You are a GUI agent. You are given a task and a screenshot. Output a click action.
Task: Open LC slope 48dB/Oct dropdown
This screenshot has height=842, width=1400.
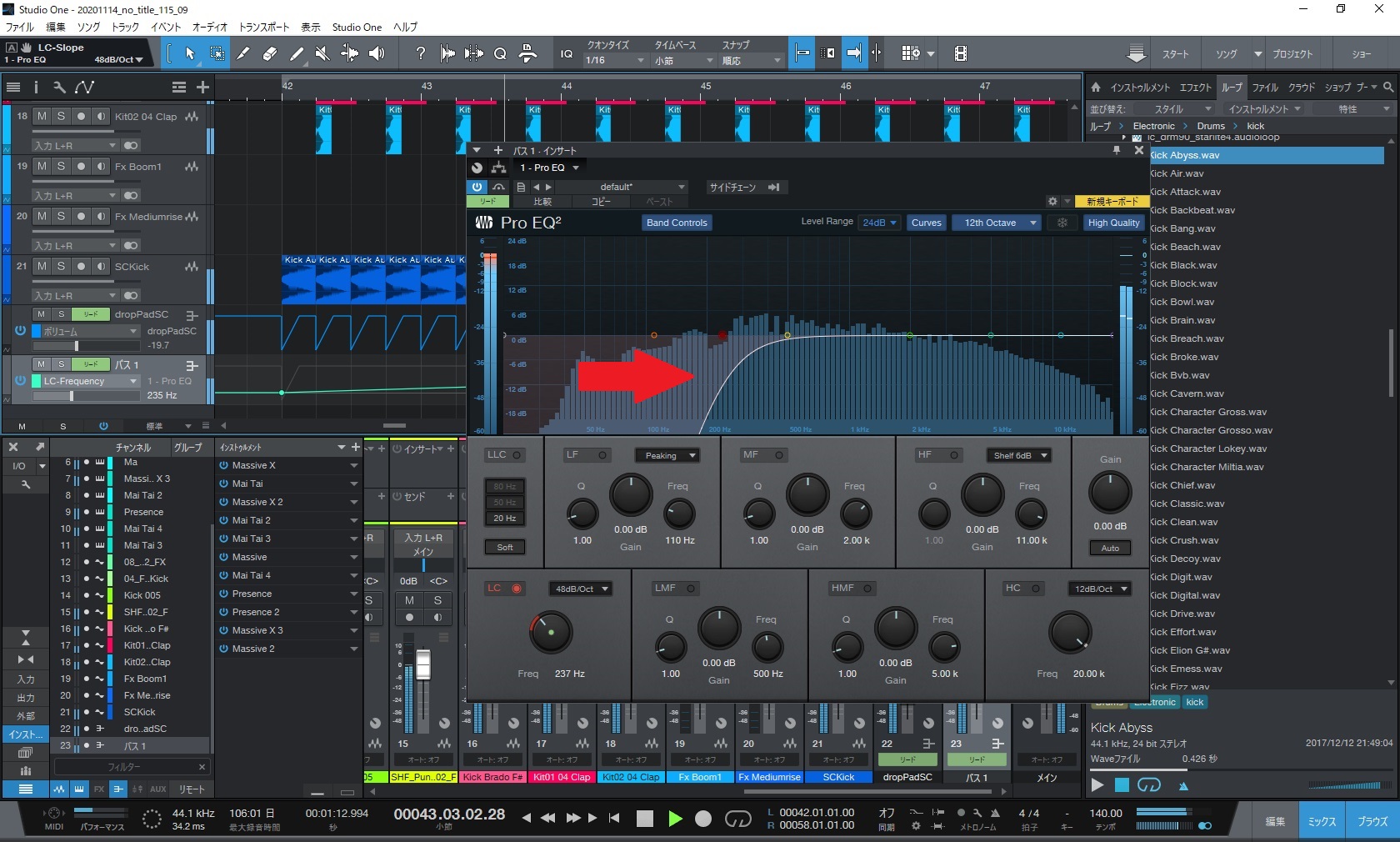coord(579,589)
